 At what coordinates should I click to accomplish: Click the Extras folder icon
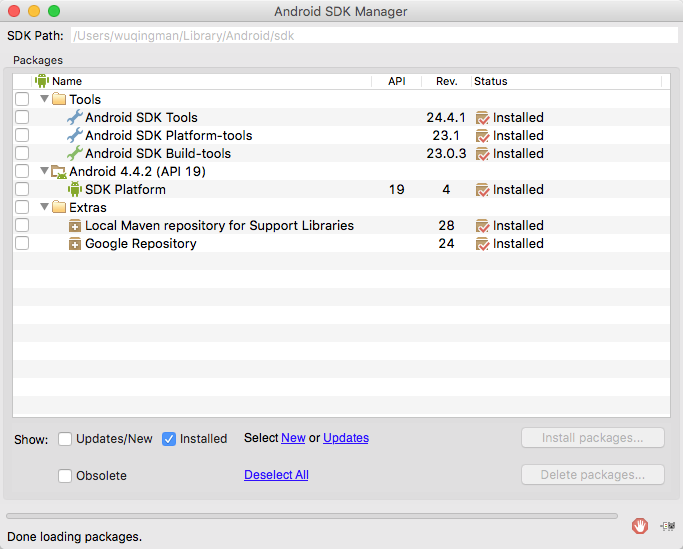(x=59, y=207)
